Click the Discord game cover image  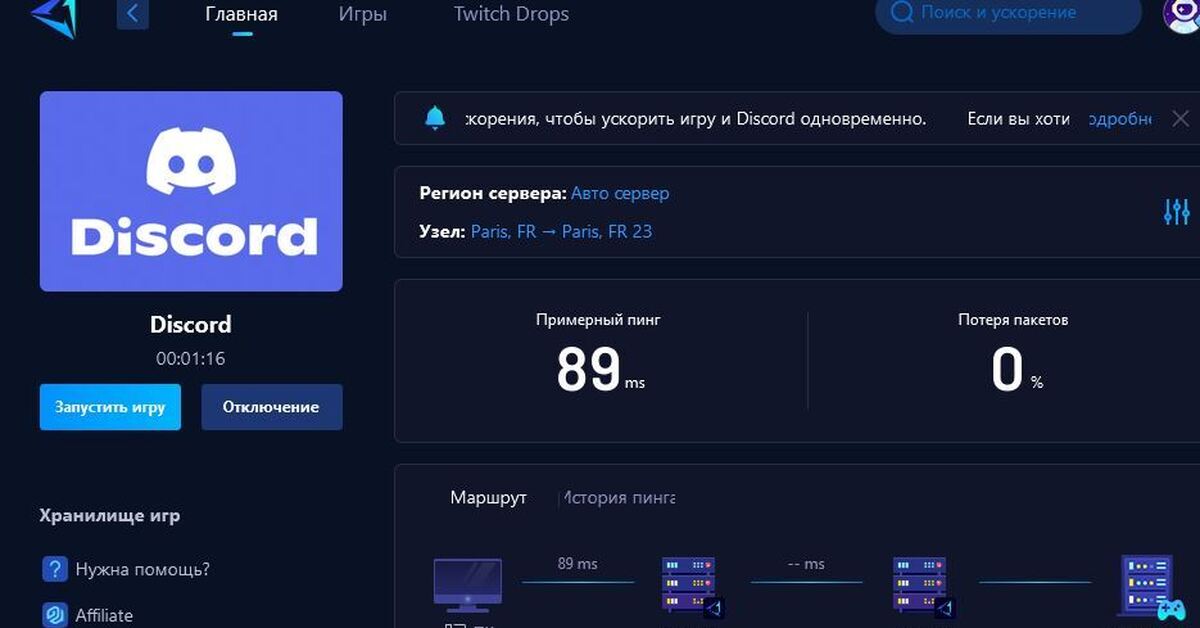pos(191,191)
